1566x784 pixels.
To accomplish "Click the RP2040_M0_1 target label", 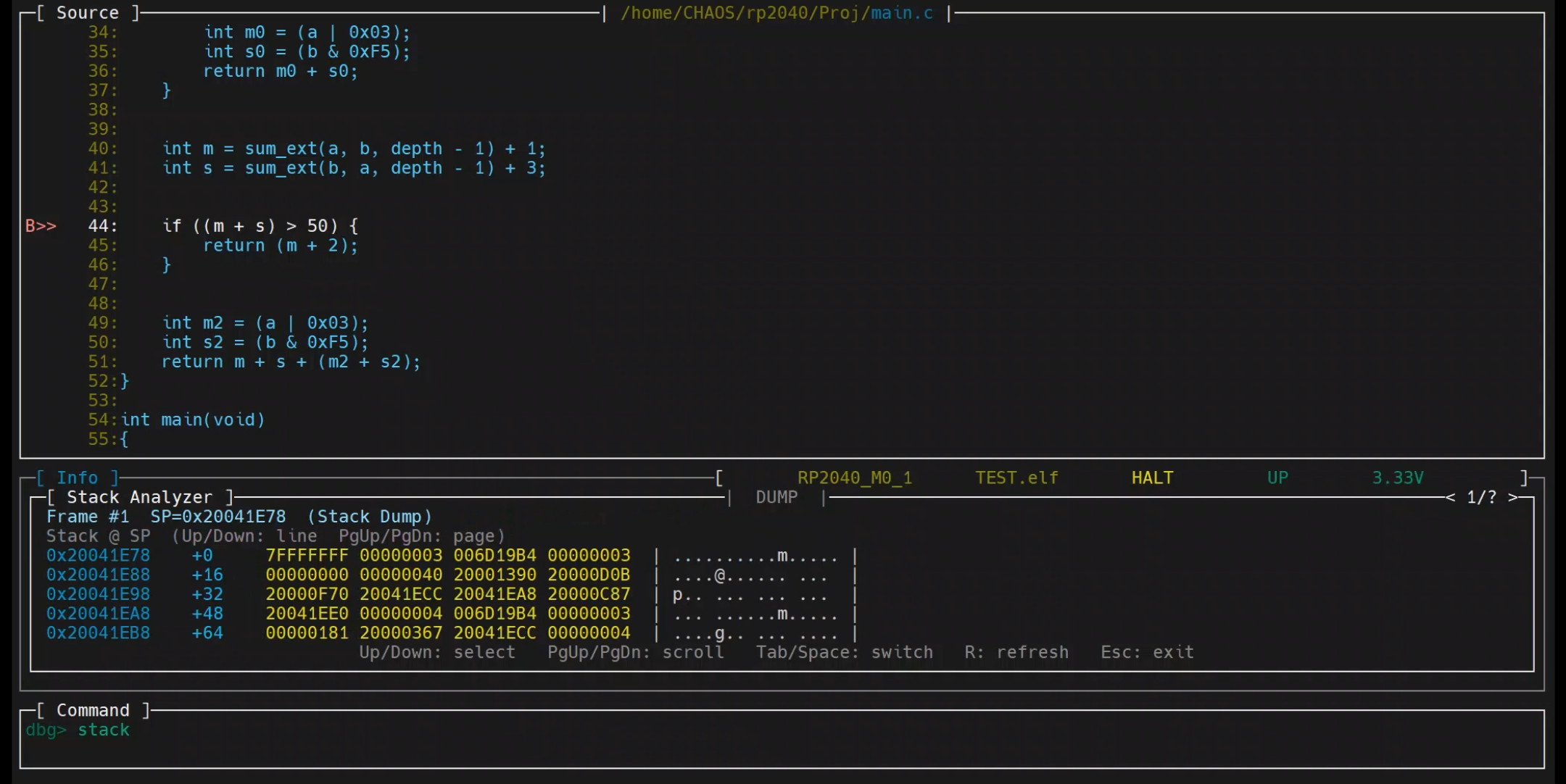I will (855, 478).
